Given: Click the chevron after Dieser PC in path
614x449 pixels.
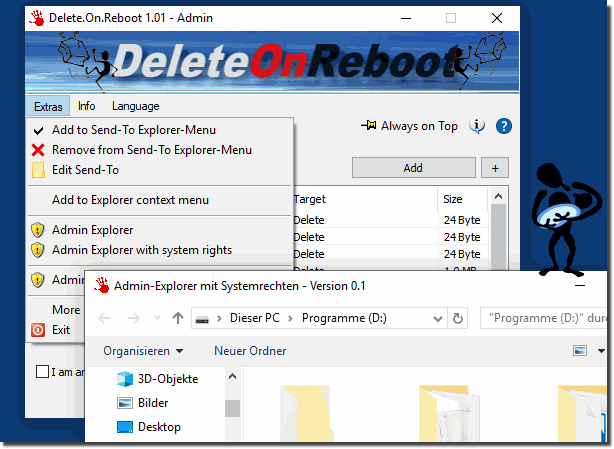Looking at the screenshot, I should click(290, 318).
